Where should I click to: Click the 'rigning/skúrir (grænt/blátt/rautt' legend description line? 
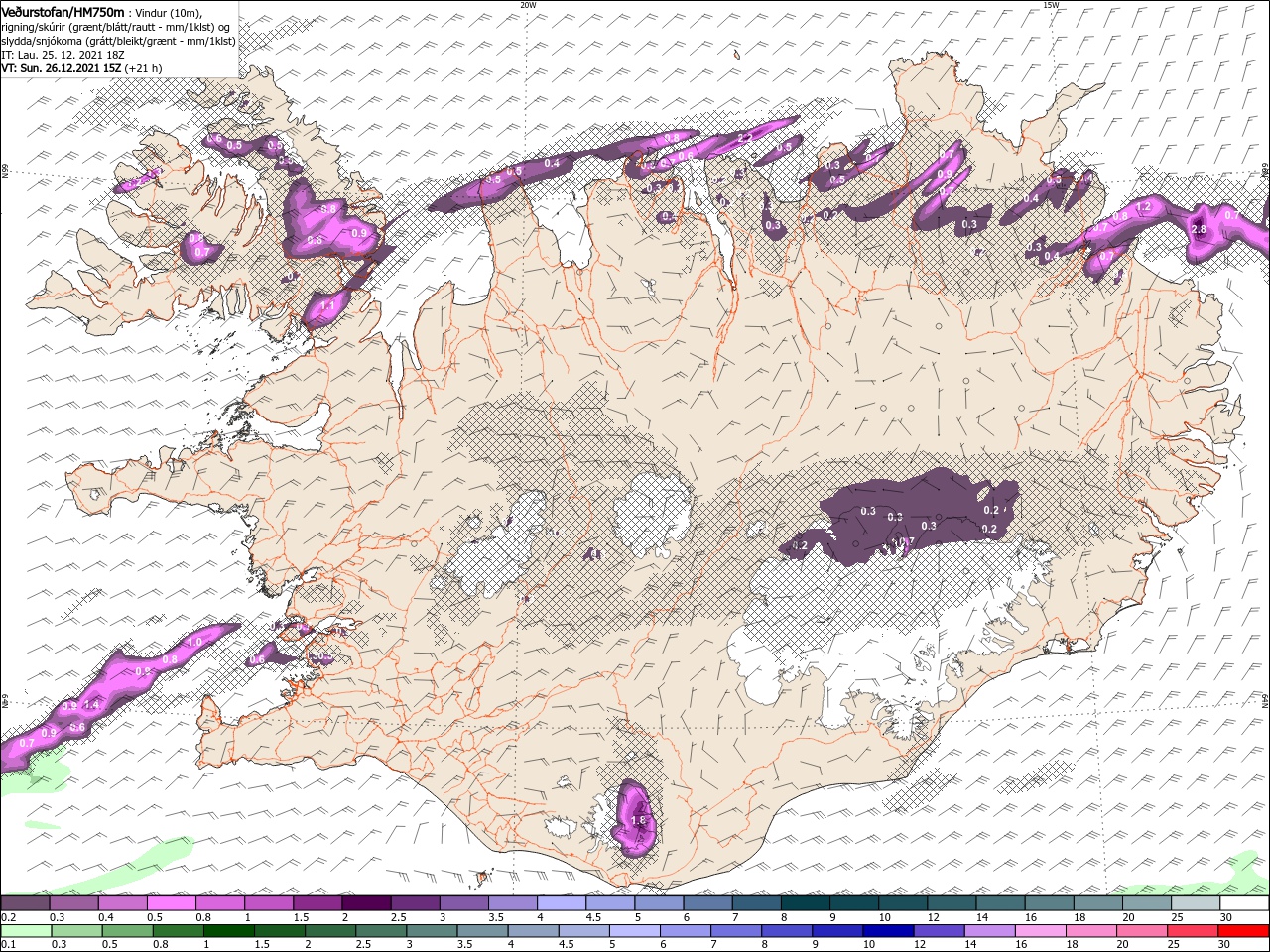116,27
